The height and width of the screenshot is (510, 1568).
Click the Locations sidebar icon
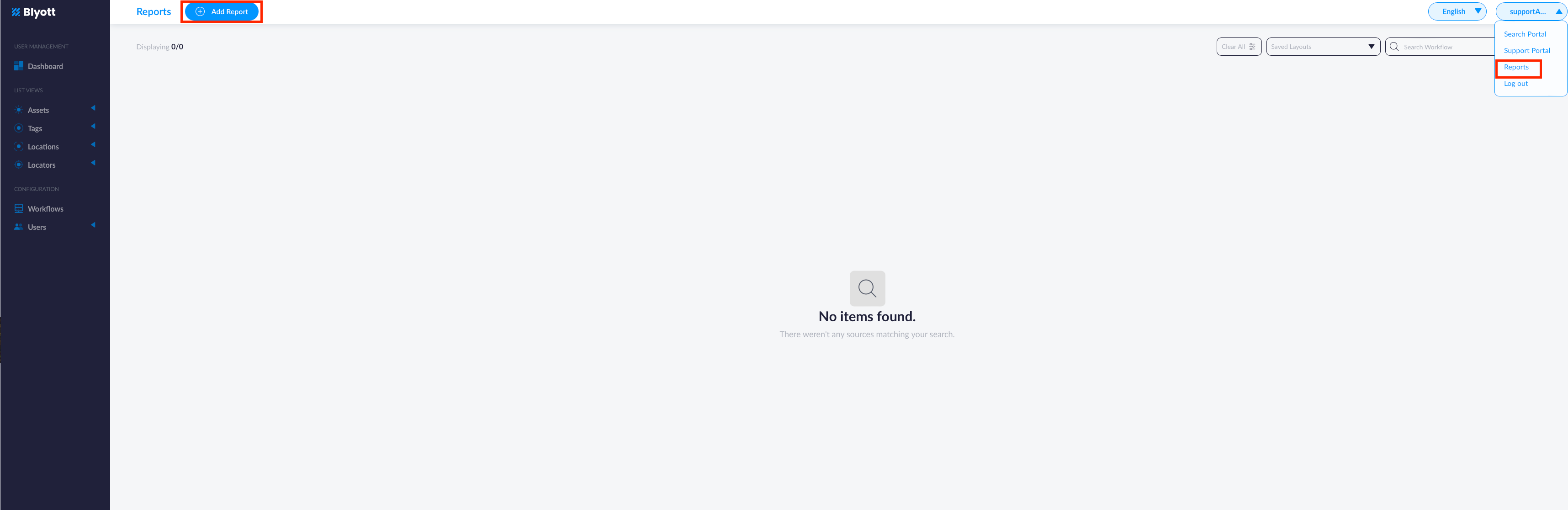pyautogui.click(x=19, y=147)
